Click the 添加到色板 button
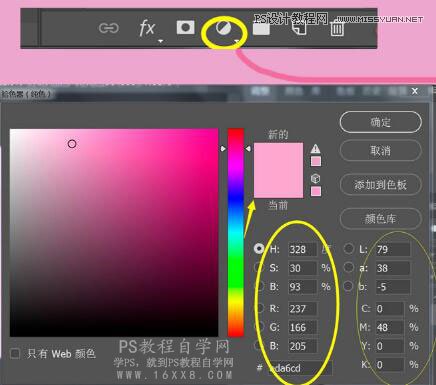Viewport: 436px width, 385px height. (381, 184)
